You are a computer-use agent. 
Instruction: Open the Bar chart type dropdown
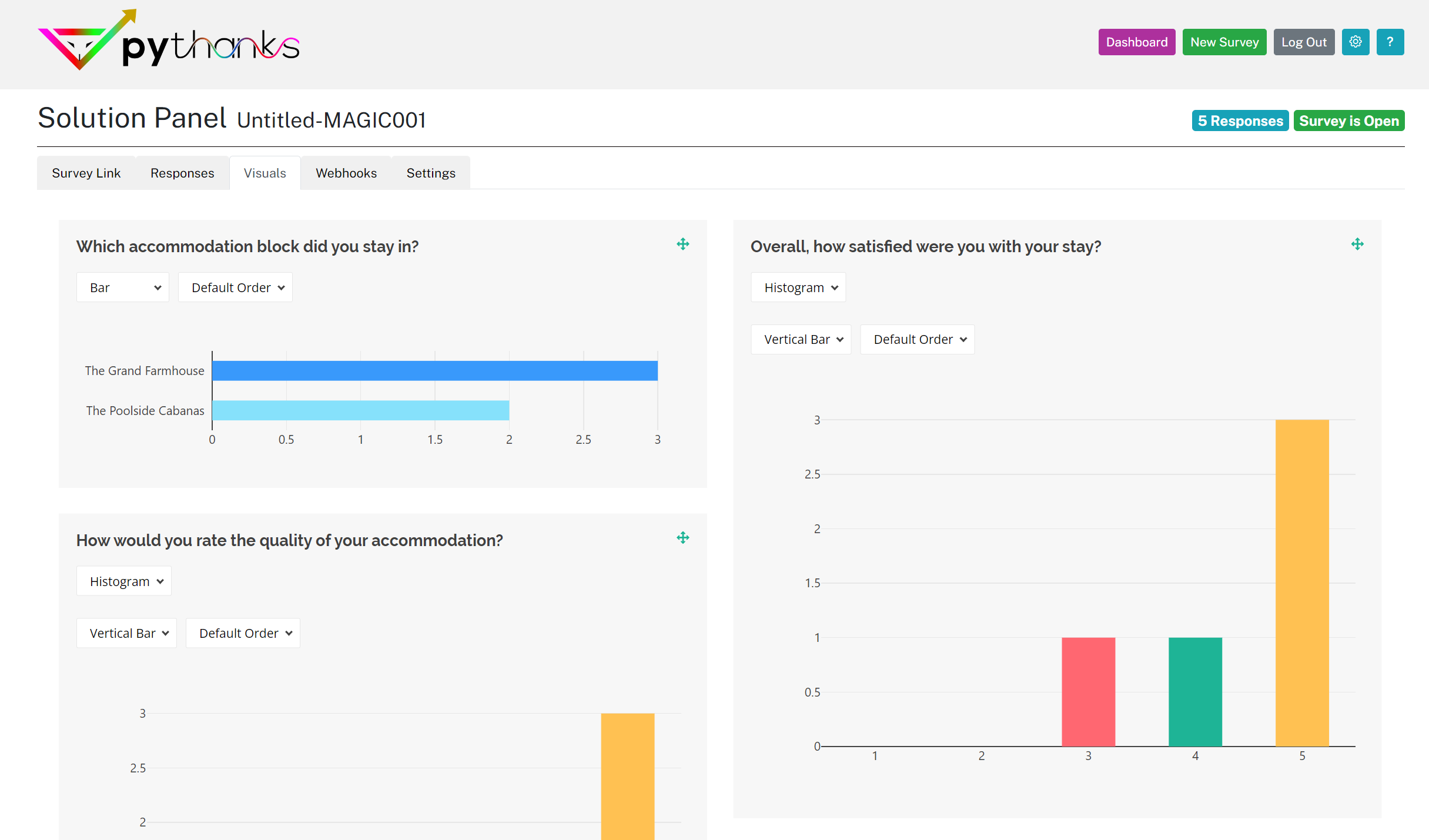tap(122, 287)
